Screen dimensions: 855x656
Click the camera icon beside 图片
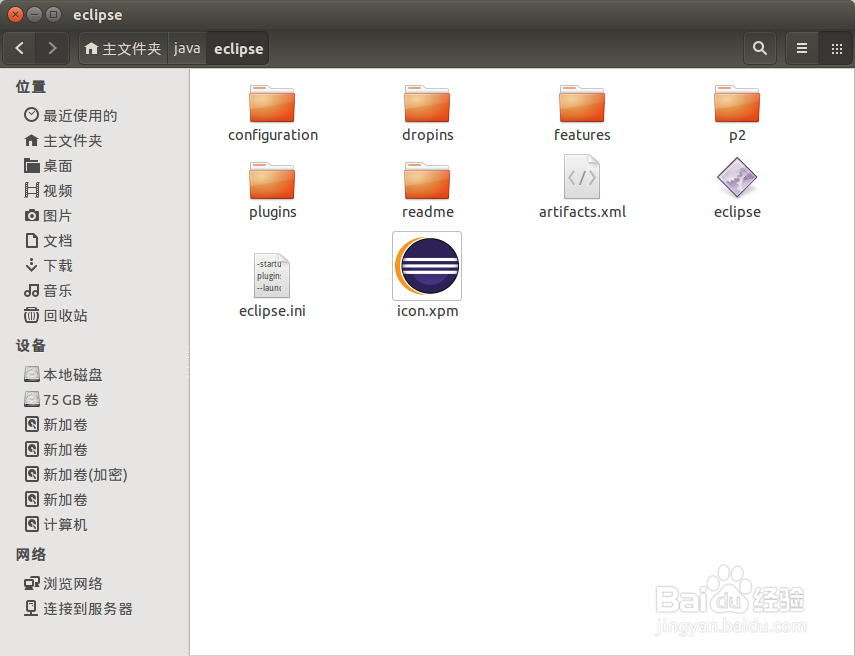click(32, 215)
